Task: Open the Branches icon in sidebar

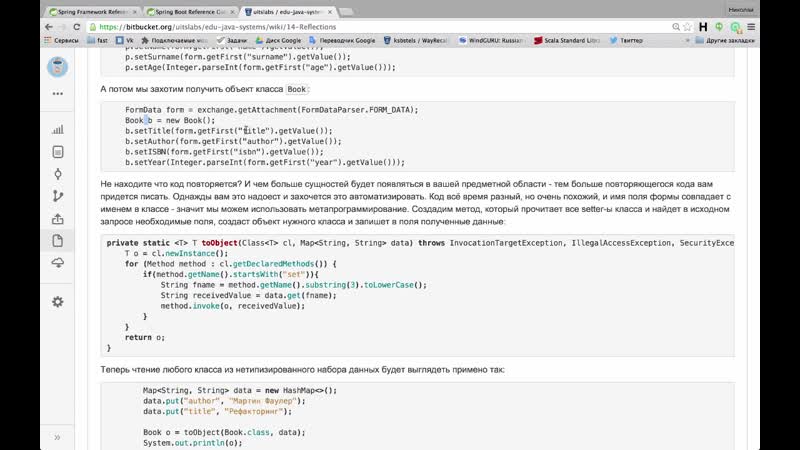Action: pyautogui.click(x=58, y=196)
